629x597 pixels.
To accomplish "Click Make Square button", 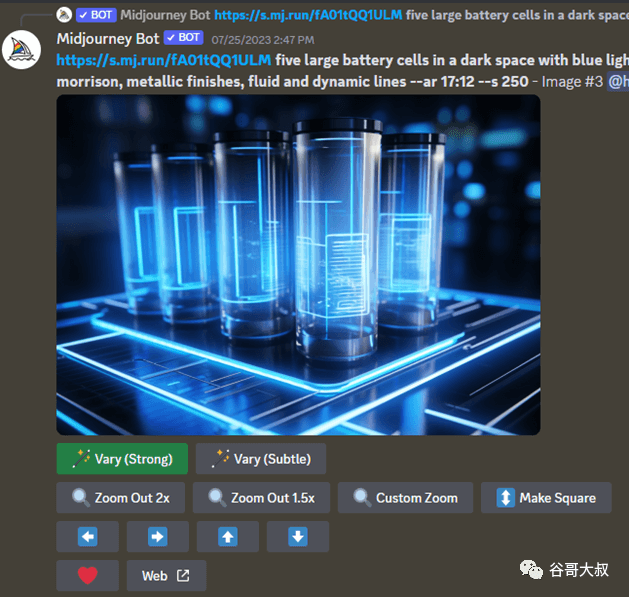I will 546,498.
